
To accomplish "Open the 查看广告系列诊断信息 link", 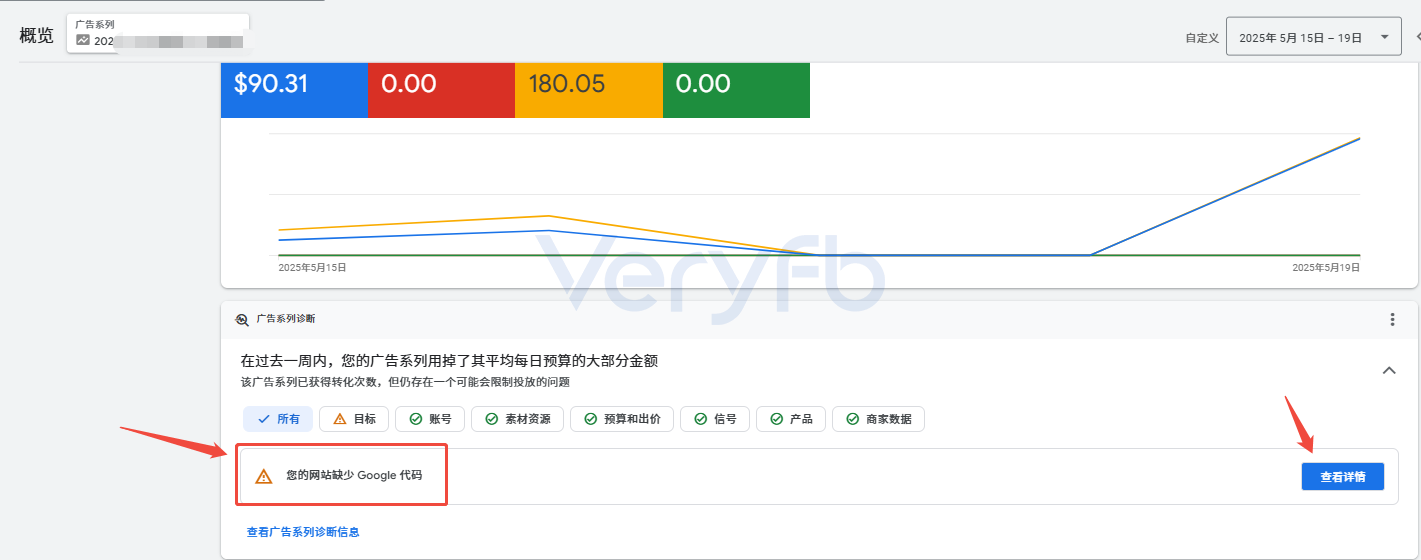I will pos(303,532).
